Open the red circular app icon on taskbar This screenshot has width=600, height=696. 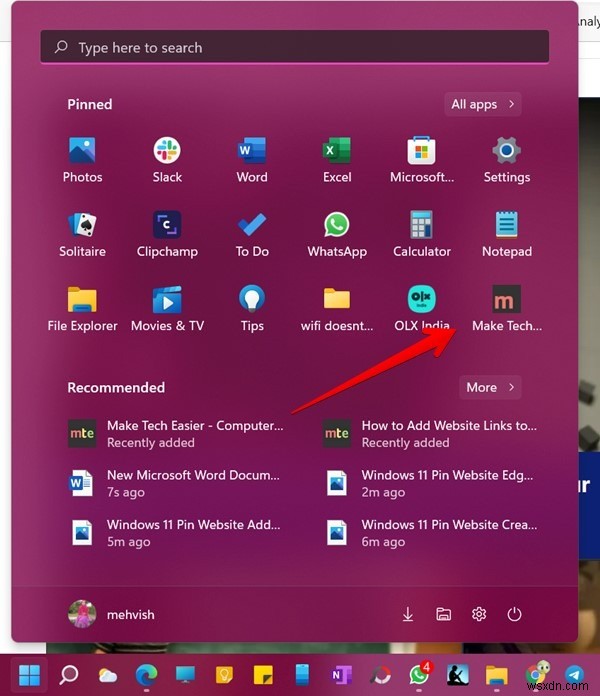pos(380,675)
